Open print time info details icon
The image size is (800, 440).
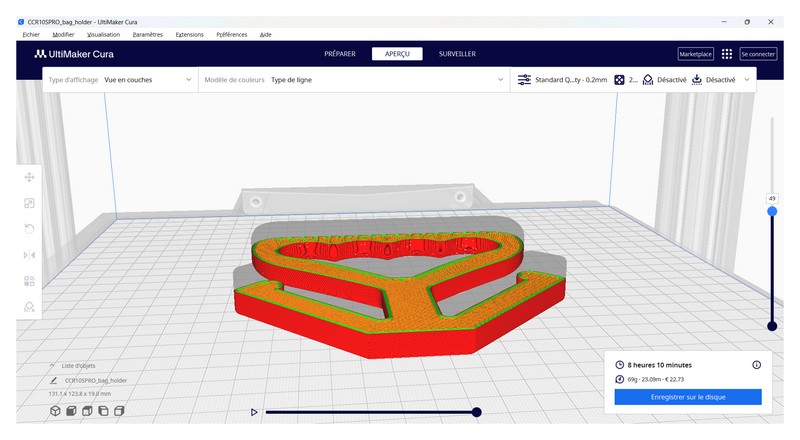click(756, 365)
